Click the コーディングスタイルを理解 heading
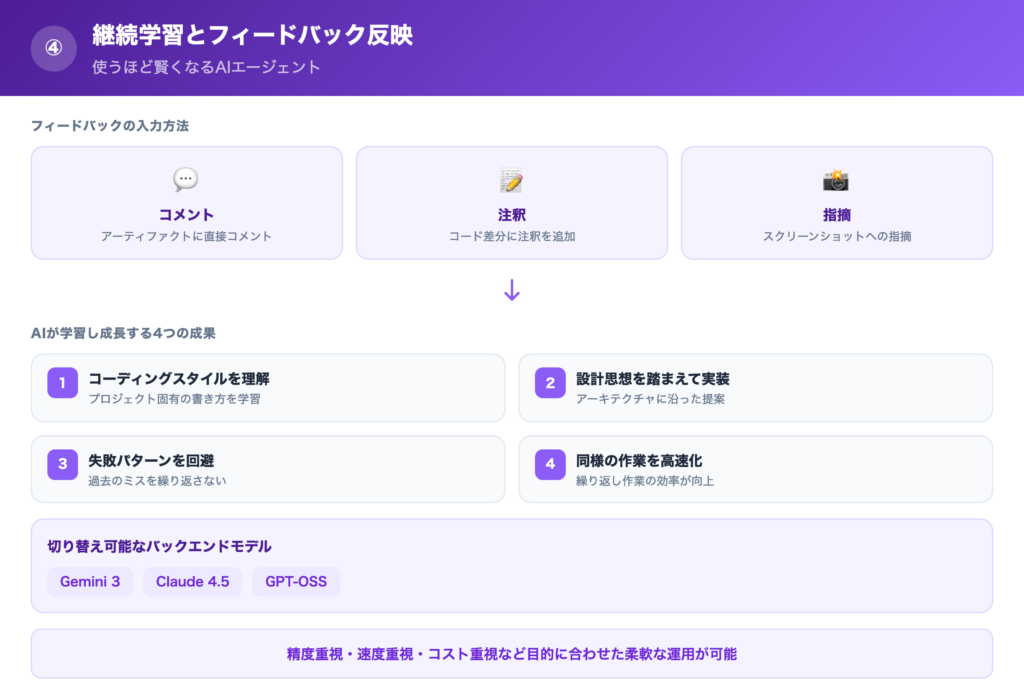This screenshot has width=1024, height=699. point(179,379)
